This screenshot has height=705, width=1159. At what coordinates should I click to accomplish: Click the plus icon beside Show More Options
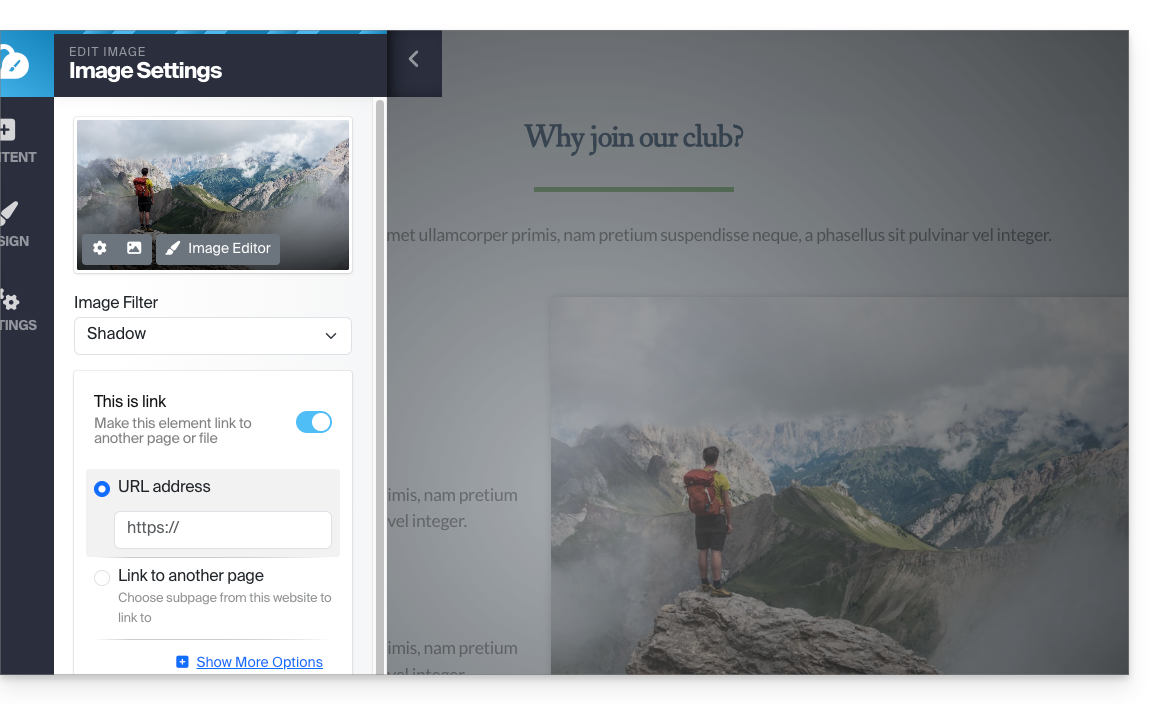click(x=182, y=661)
